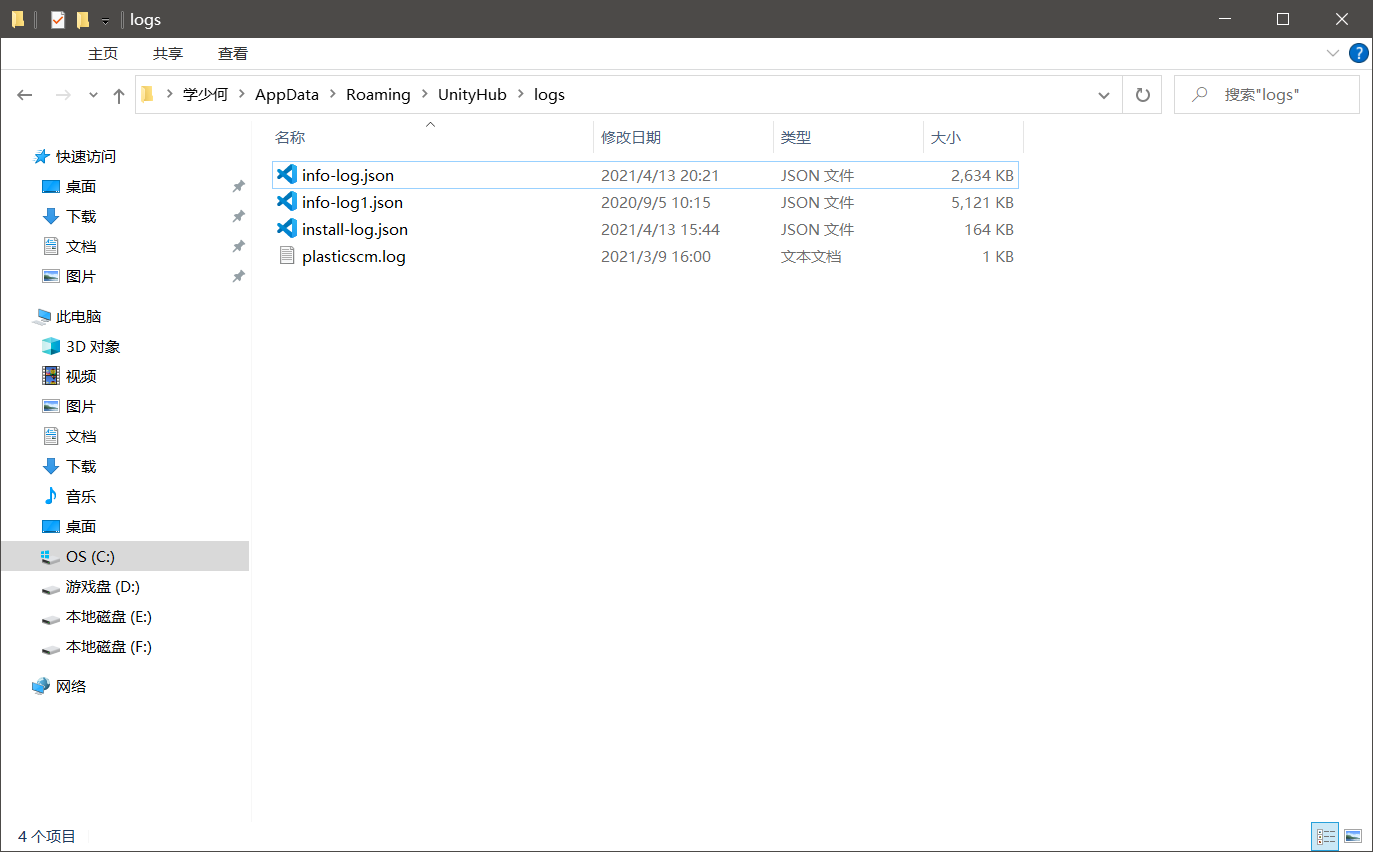Open the 查看 ribbon tab
Image resolution: width=1373 pixels, height=852 pixels.
point(233,54)
